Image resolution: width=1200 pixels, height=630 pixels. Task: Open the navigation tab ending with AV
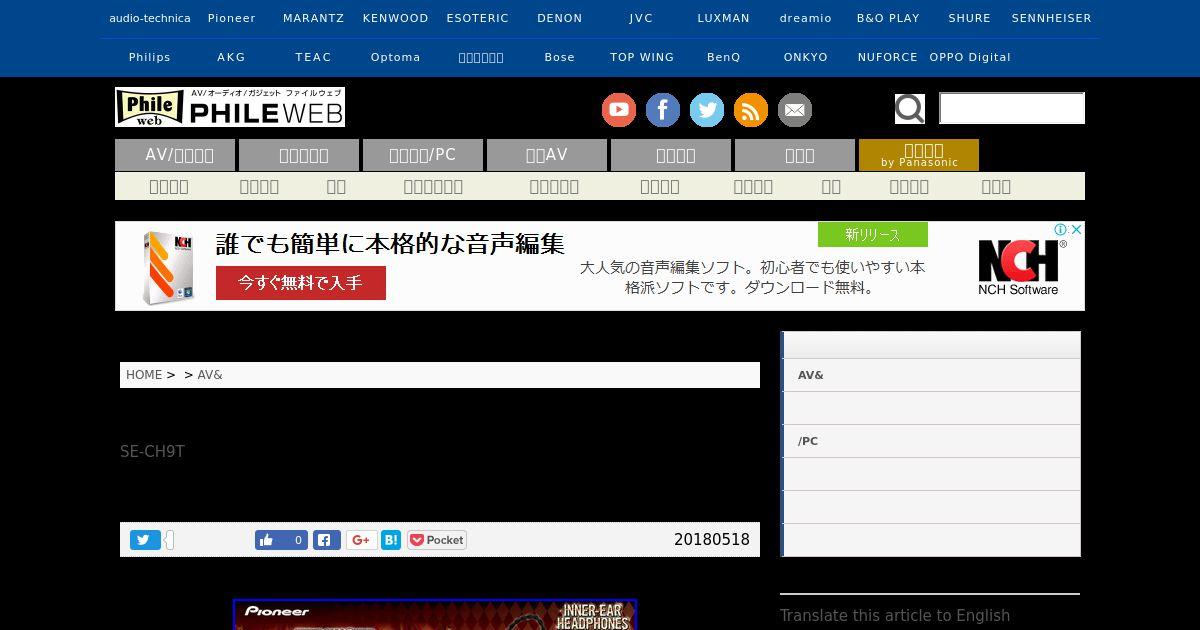[547, 155]
